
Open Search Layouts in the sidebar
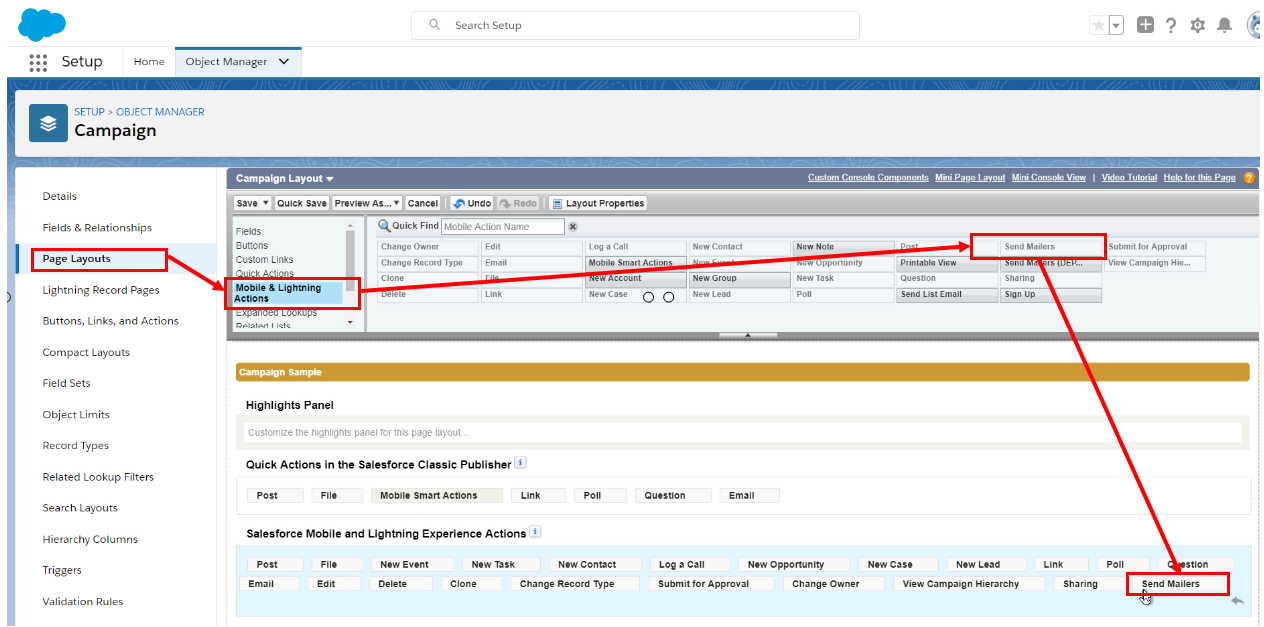click(x=80, y=508)
